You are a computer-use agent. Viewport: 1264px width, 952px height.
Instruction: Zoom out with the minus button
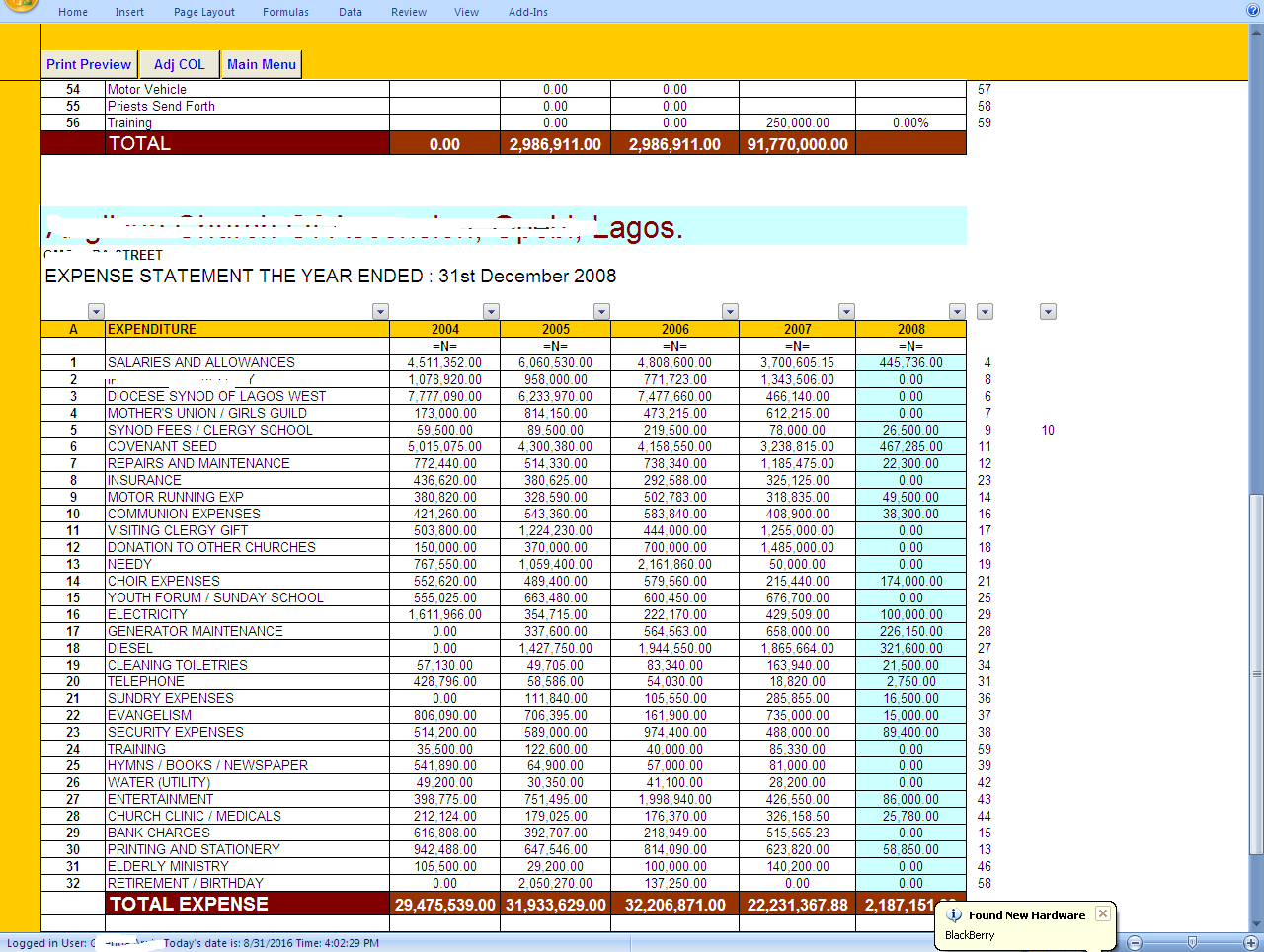(1135, 942)
